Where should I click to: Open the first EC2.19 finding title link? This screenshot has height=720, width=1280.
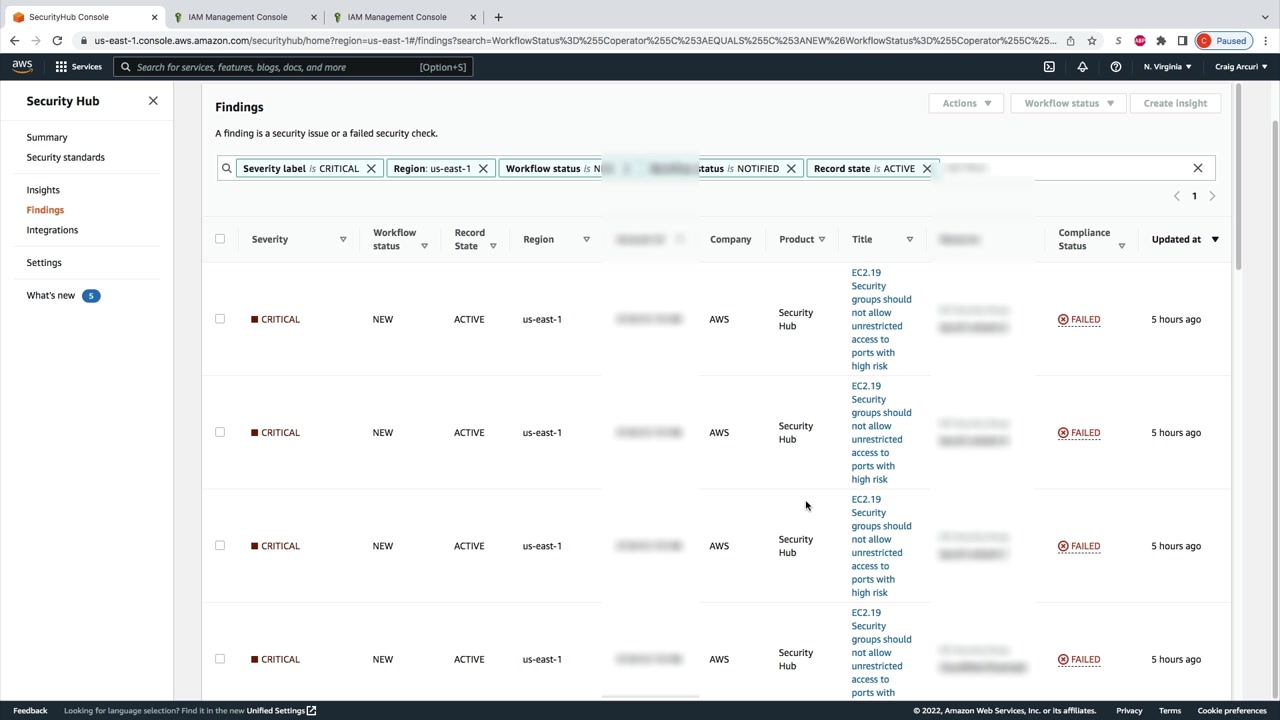(881, 319)
